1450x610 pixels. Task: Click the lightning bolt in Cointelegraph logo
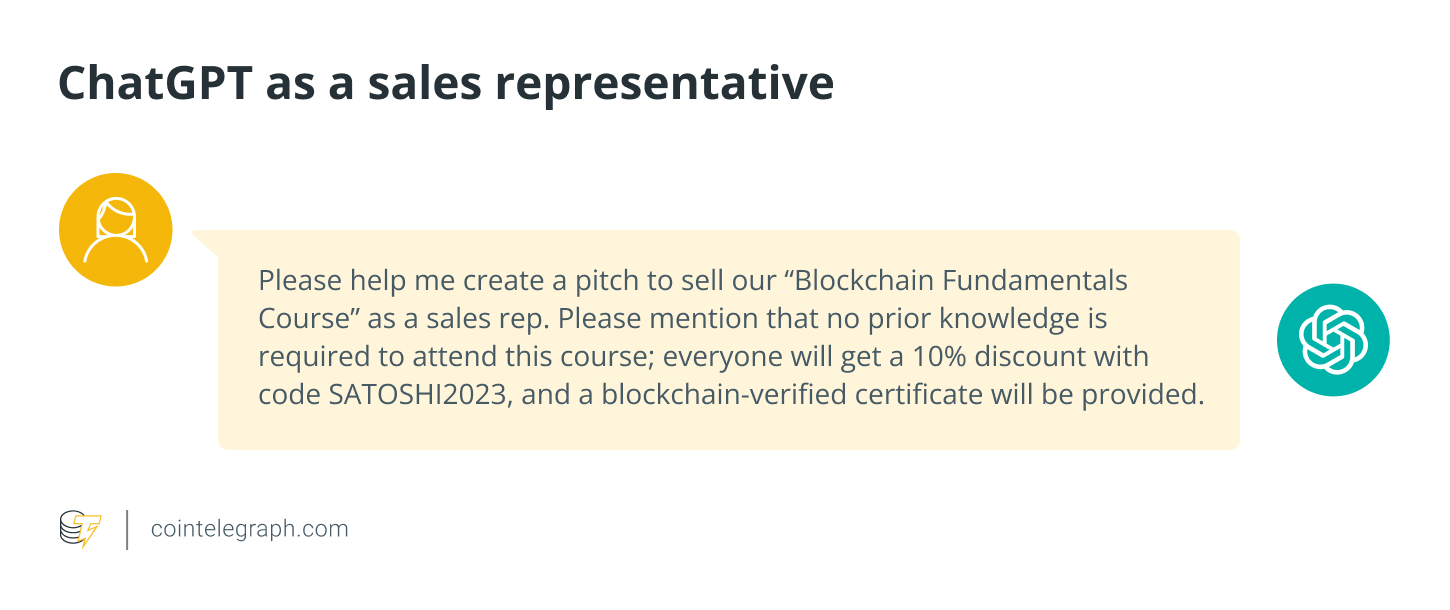(91, 533)
